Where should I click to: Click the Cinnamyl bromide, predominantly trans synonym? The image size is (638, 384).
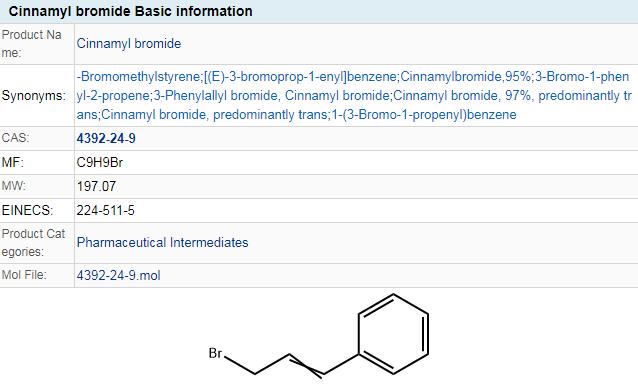pos(214,115)
